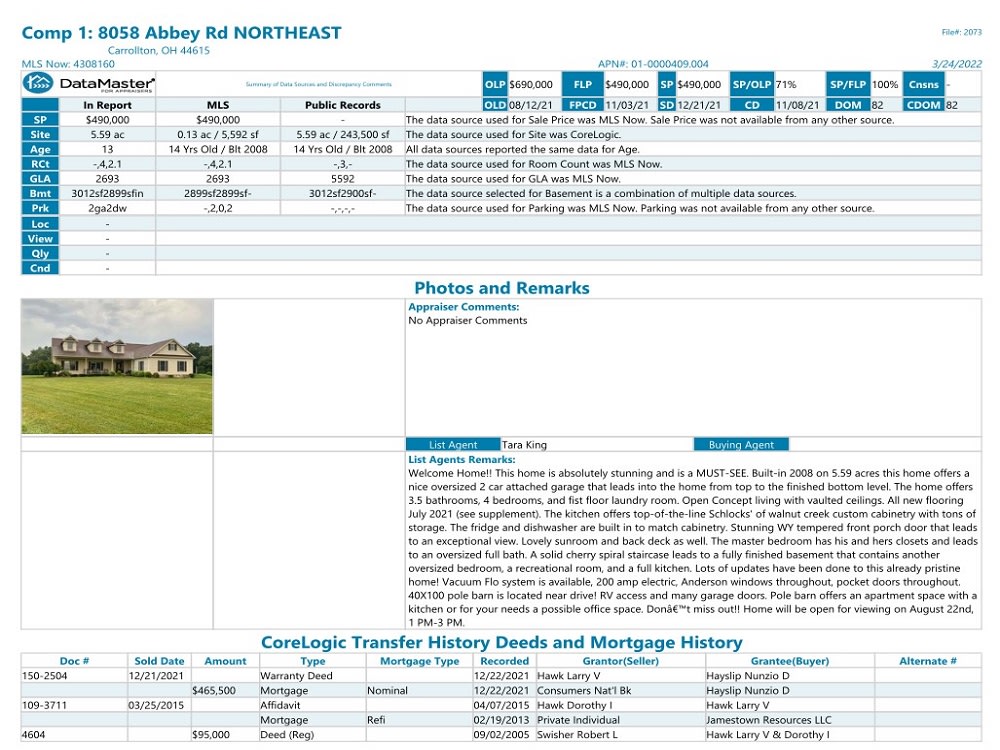
Task: Click OLD date '08/12/21'
Action: click(x=530, y=105)
